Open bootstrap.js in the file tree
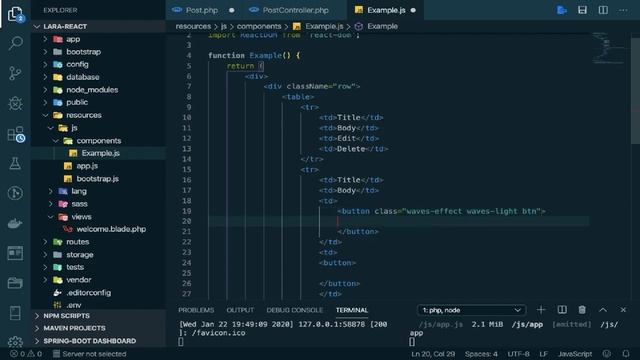640x360 pixels. point(98,178)
